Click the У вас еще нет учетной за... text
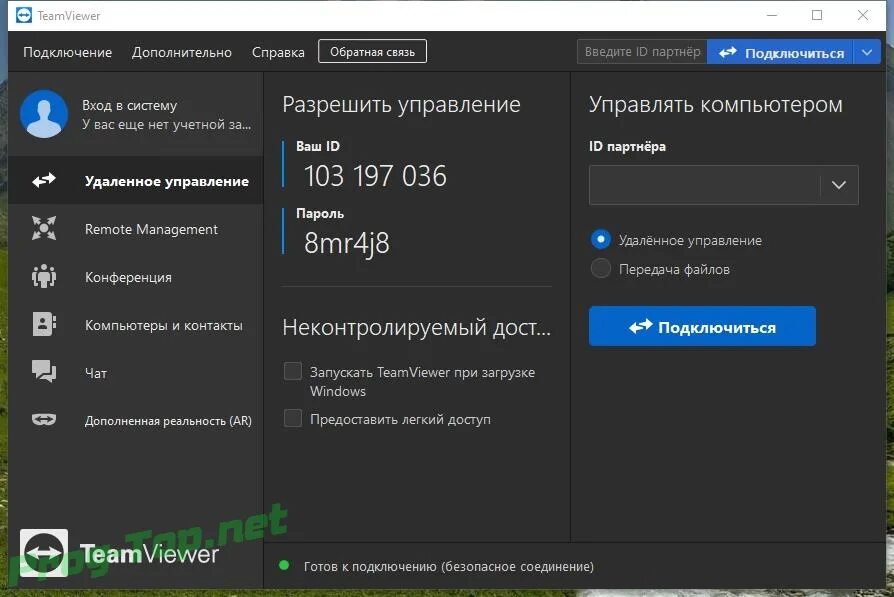 point(166,124)
